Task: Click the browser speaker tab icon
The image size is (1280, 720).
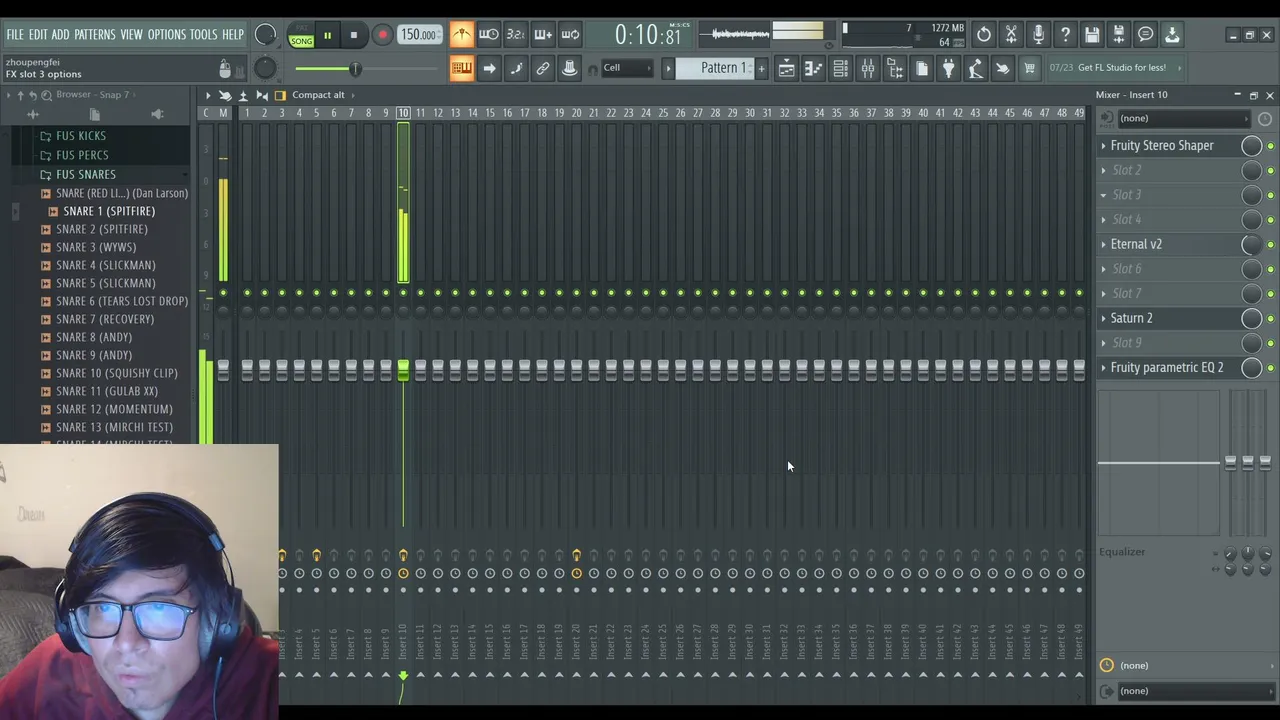Action: tap(157, 115)
